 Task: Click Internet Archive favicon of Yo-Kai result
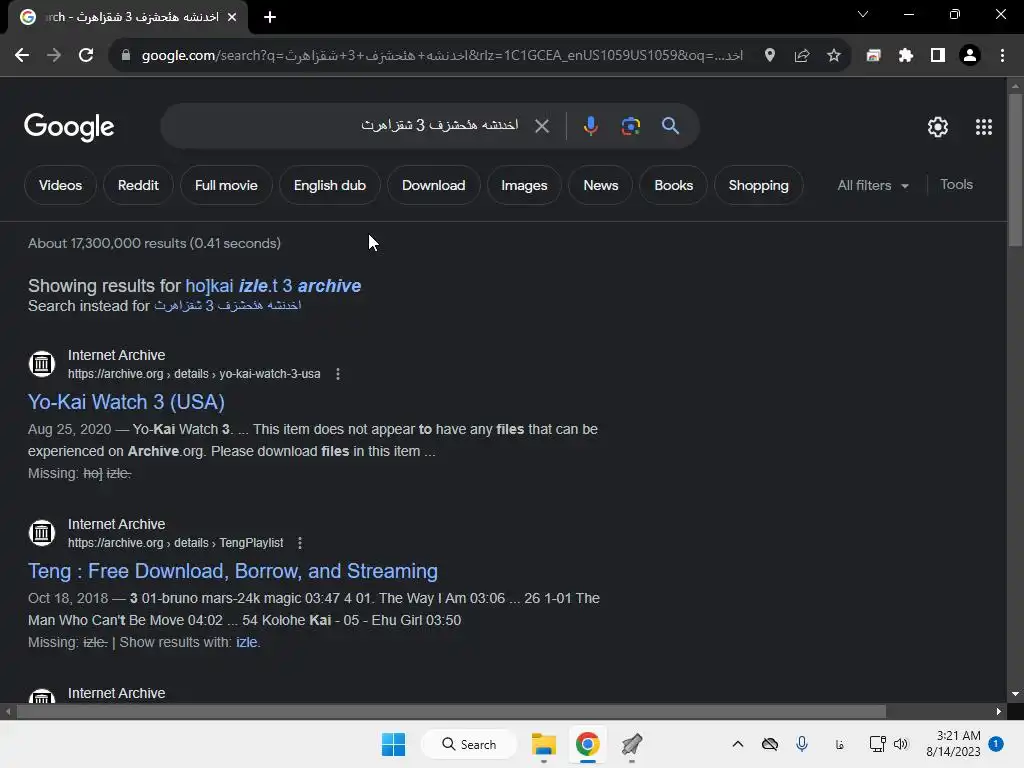(x=42, y=364)
